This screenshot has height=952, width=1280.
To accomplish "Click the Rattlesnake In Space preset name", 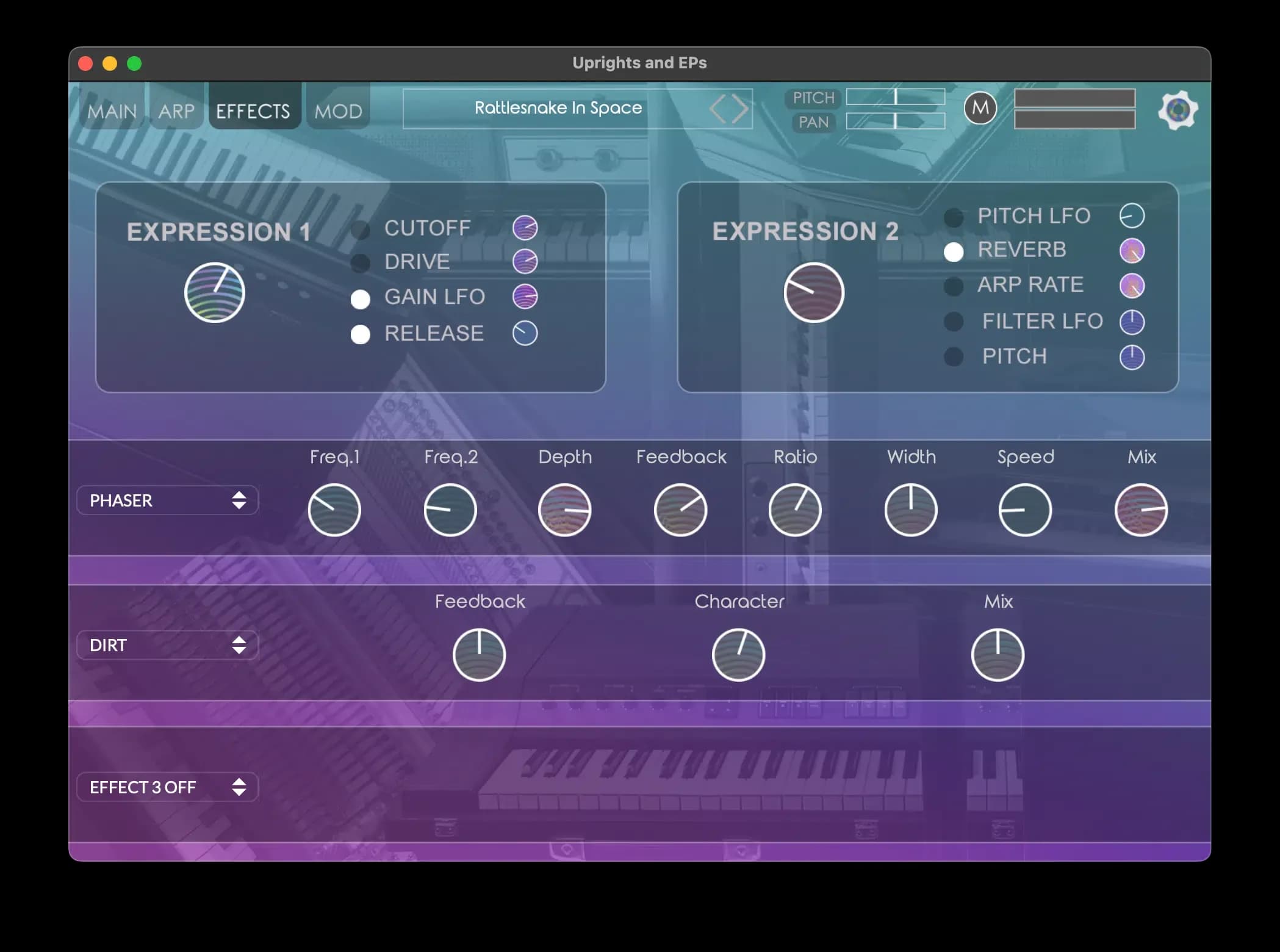I will [x=558, y=108].
